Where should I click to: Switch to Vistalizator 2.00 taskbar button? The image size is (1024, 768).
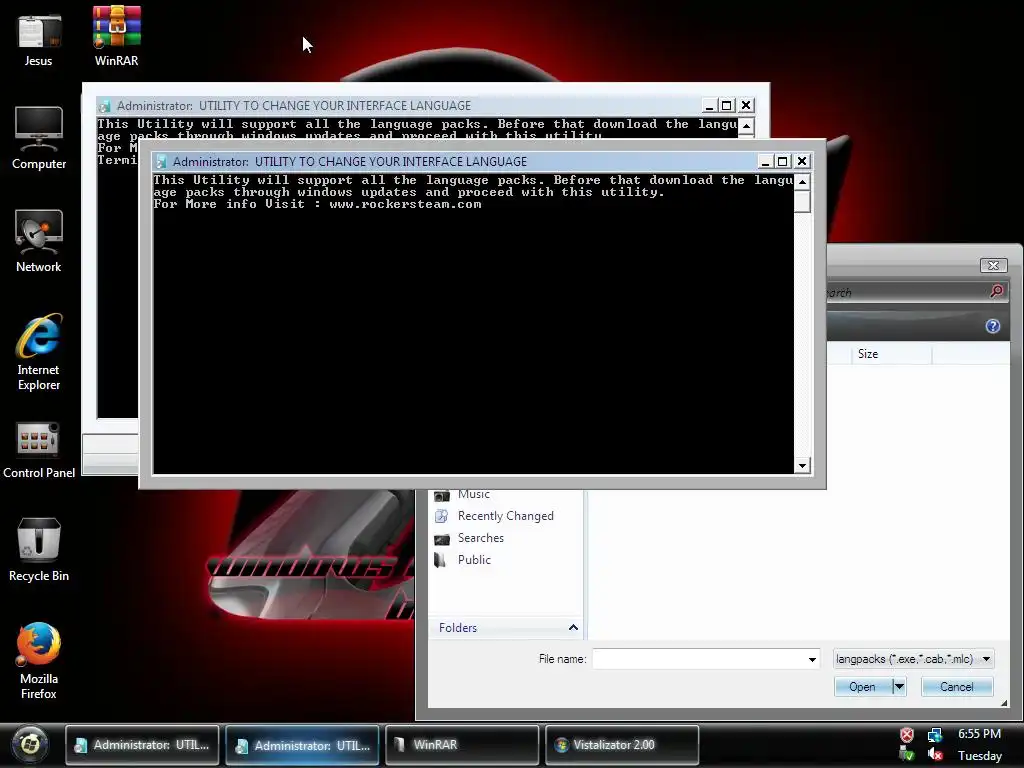(x=622, y=744)
